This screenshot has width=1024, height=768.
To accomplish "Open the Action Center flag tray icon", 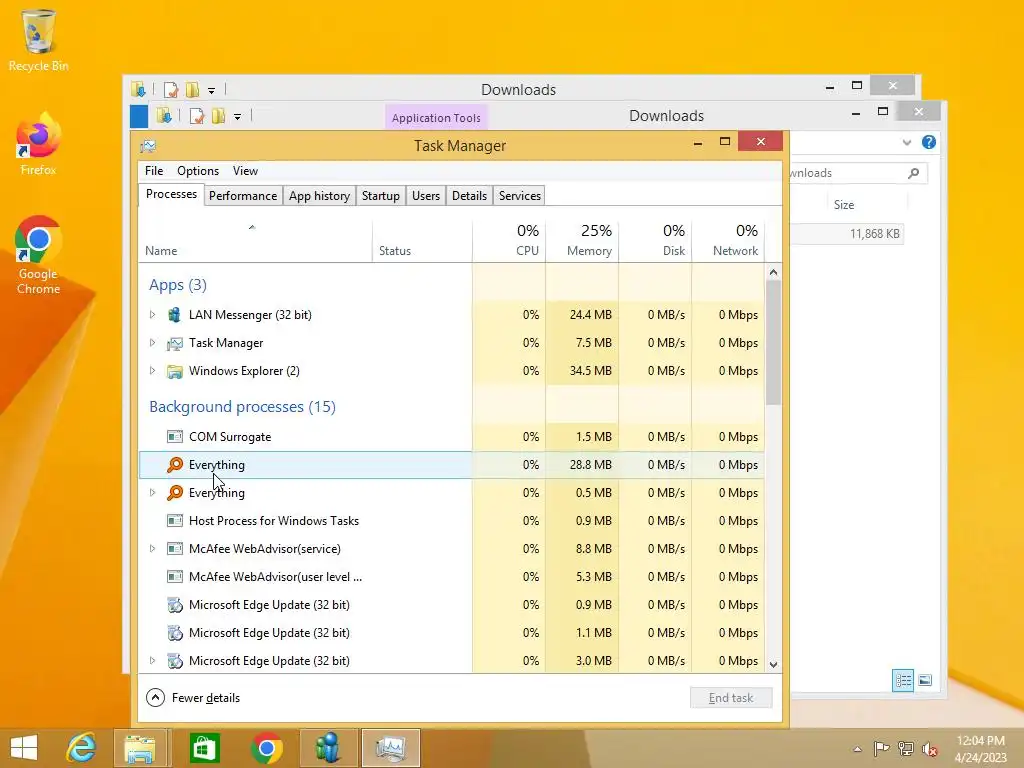I will [881, 749].
